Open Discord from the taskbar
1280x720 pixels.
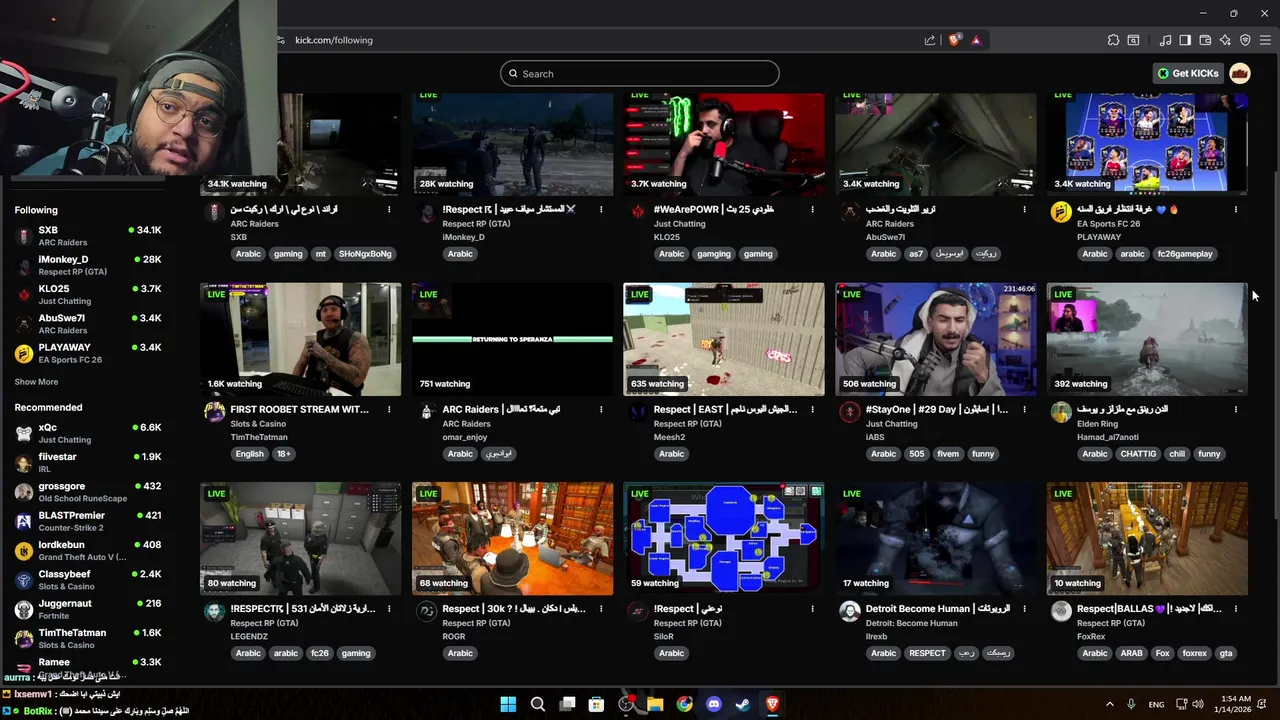[x=714, y=704]
